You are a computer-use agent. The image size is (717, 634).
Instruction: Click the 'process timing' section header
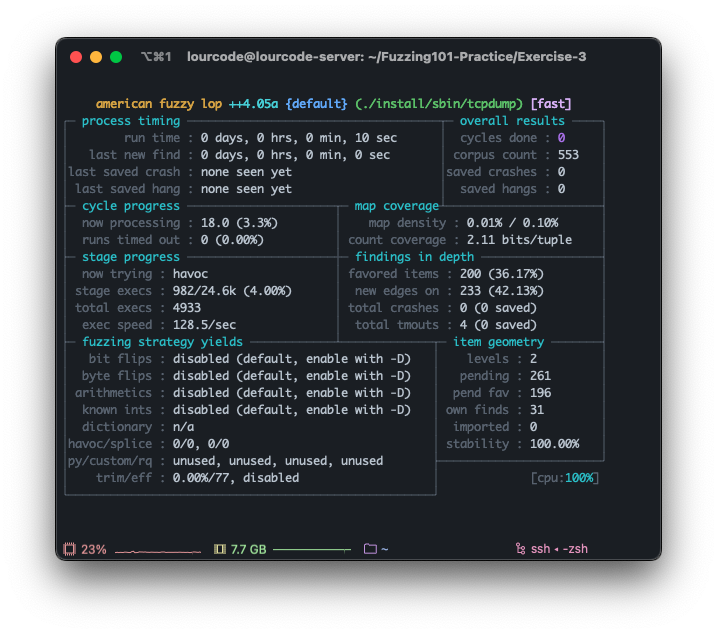[131, 121]
